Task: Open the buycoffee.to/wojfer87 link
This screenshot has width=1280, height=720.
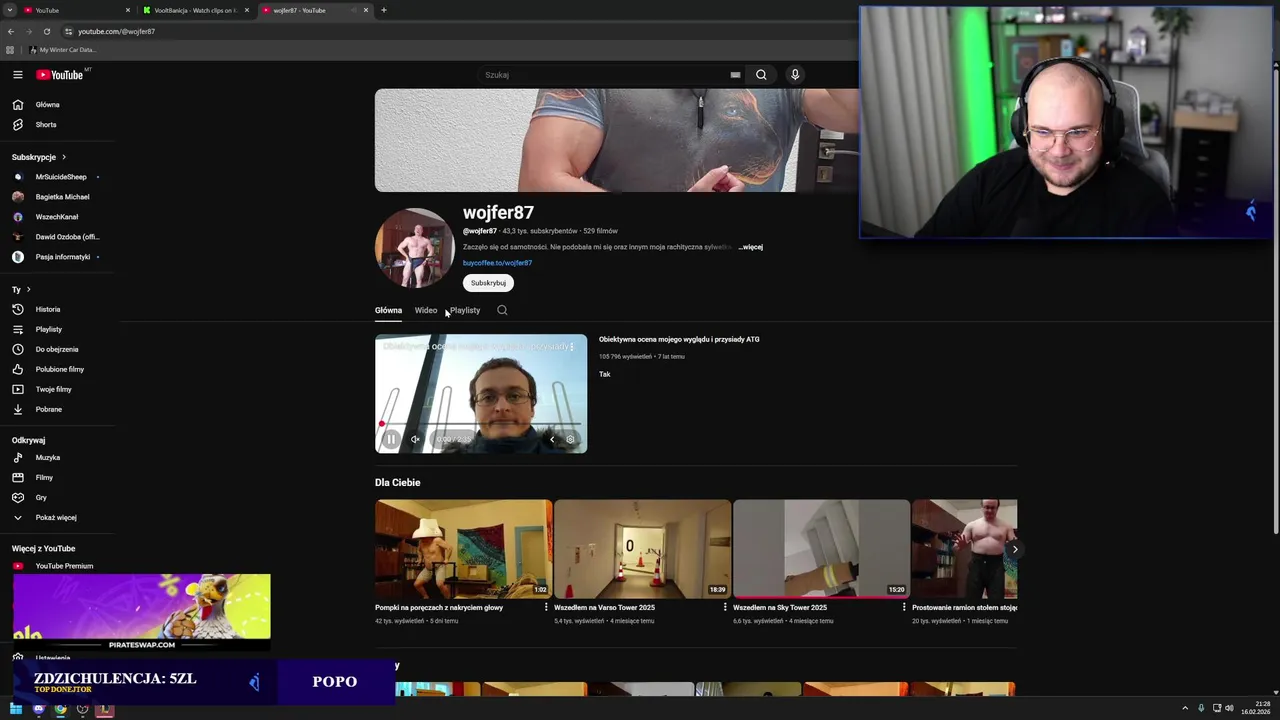Action: [x=497, y=263]
